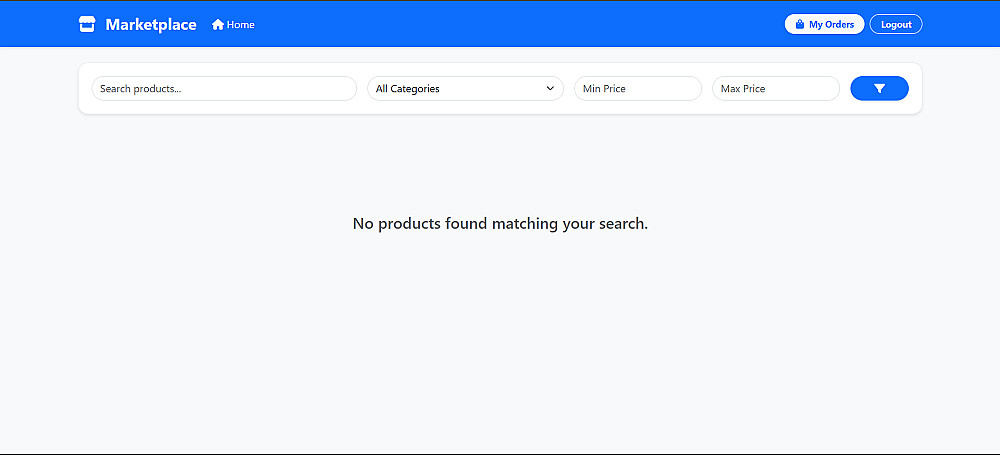Go to the Home nav link
This screenshot has height=455, width=1000.
click(233, 25)
